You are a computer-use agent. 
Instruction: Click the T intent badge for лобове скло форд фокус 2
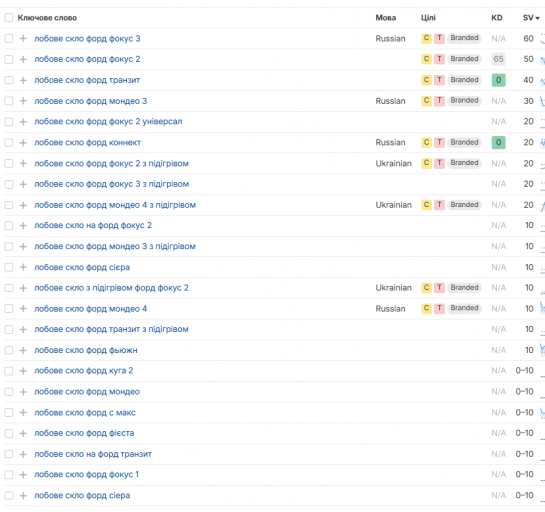(x=440, y=59)
